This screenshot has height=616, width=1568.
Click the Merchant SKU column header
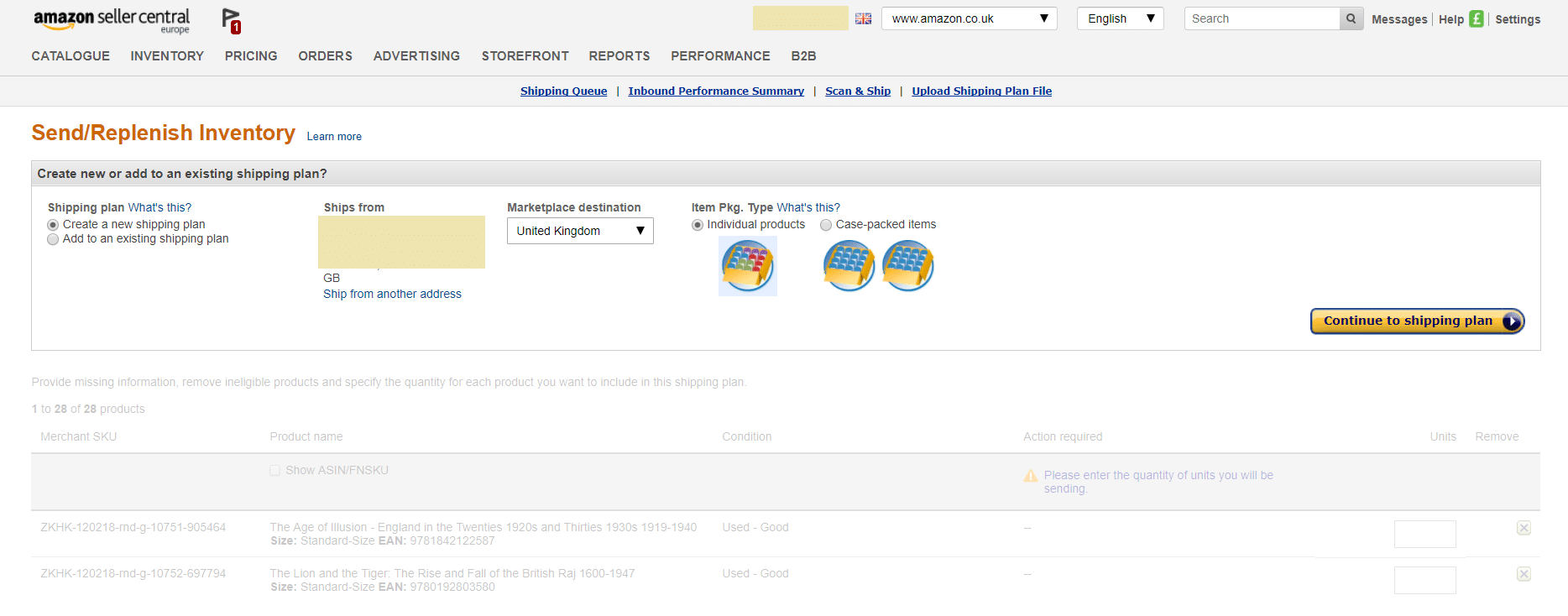click(78, 436)
